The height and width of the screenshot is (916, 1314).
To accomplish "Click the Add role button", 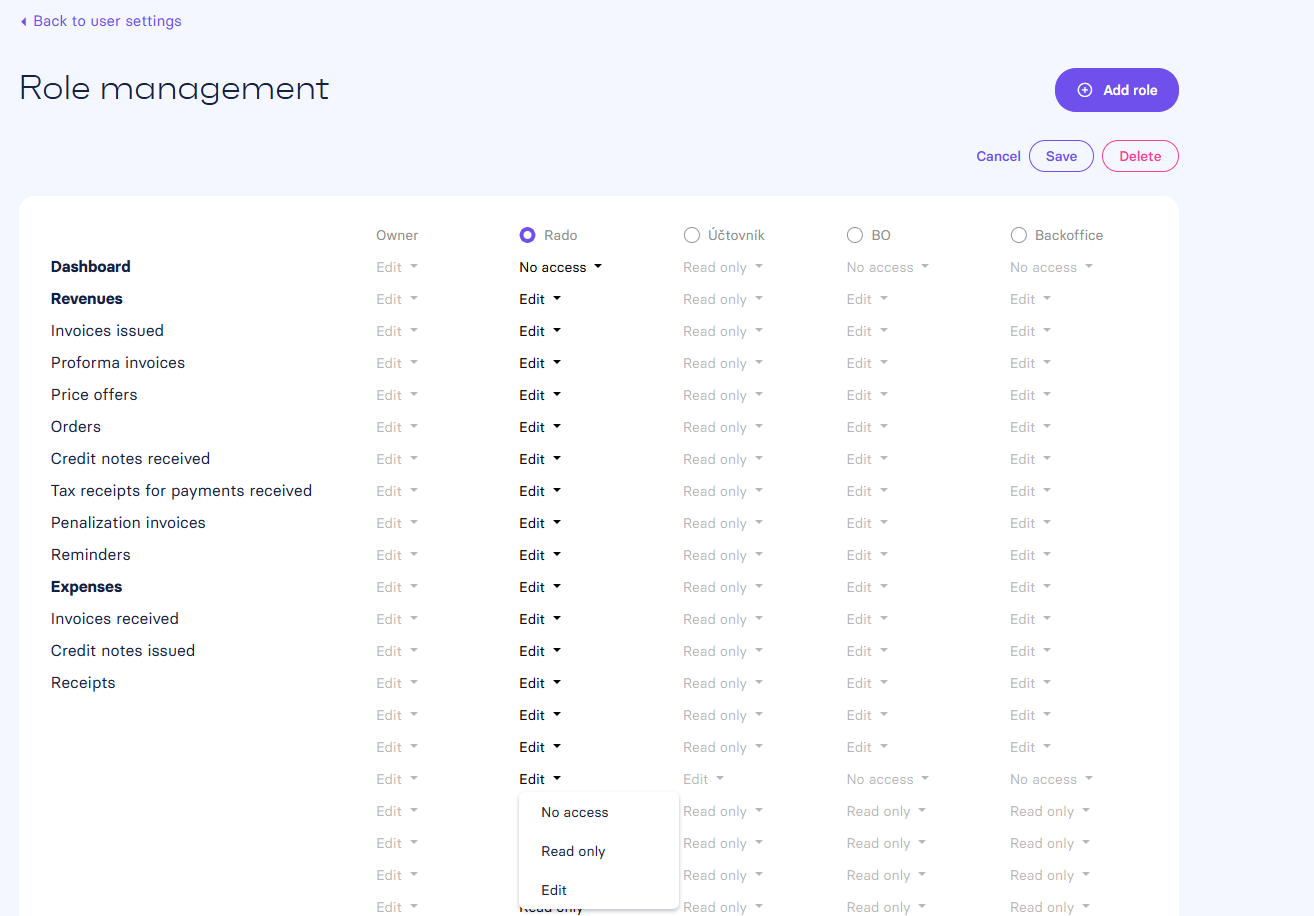I will point(1116,90).
